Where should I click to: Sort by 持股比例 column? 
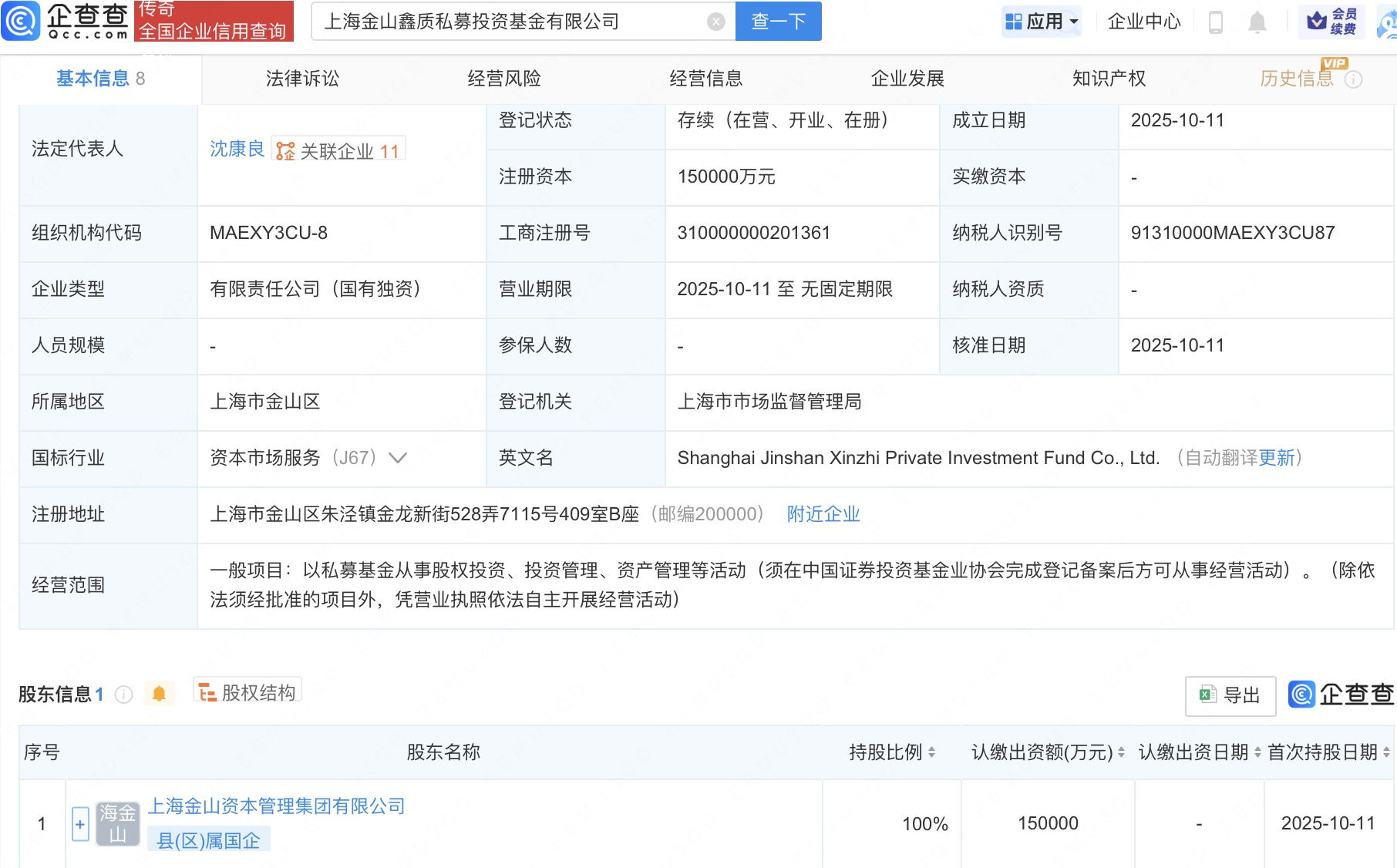[931, 752]
